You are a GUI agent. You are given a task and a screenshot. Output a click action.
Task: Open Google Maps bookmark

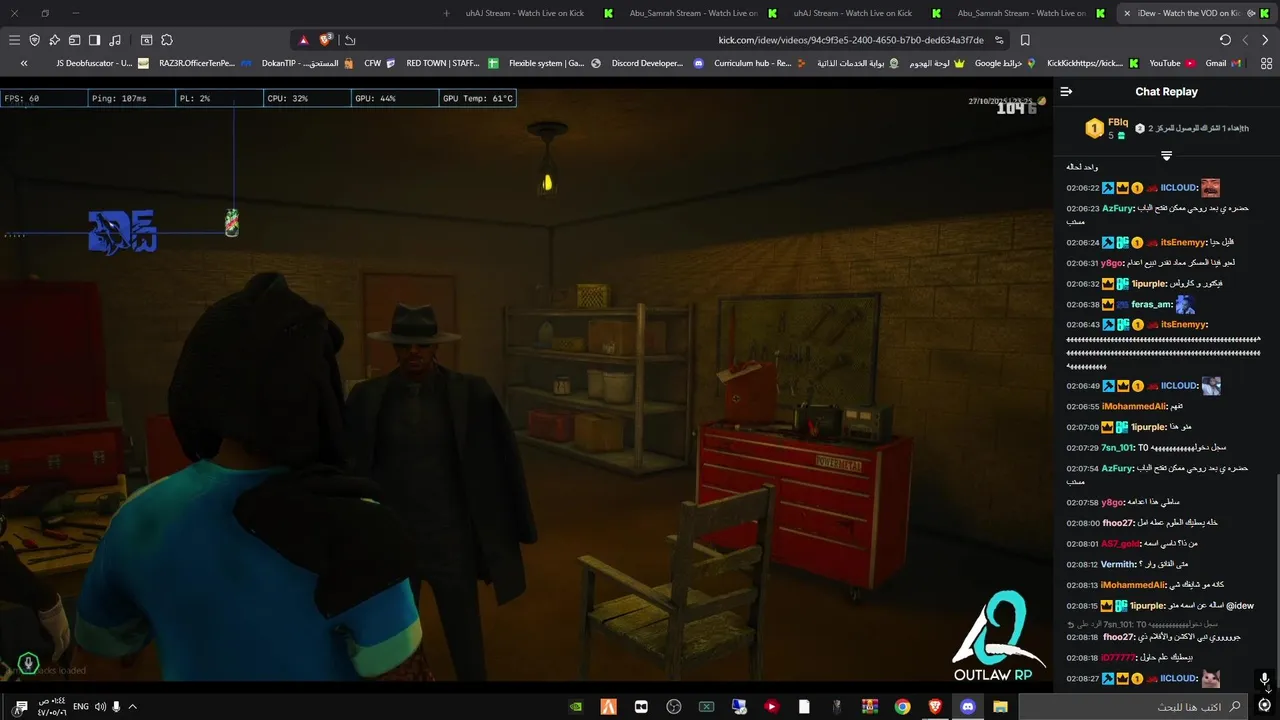1006,63
